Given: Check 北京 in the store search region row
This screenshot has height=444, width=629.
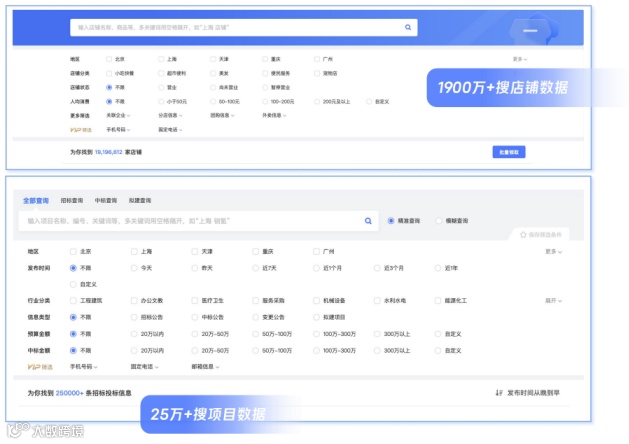Looking at the screenshot, I should tap(109, 59).
